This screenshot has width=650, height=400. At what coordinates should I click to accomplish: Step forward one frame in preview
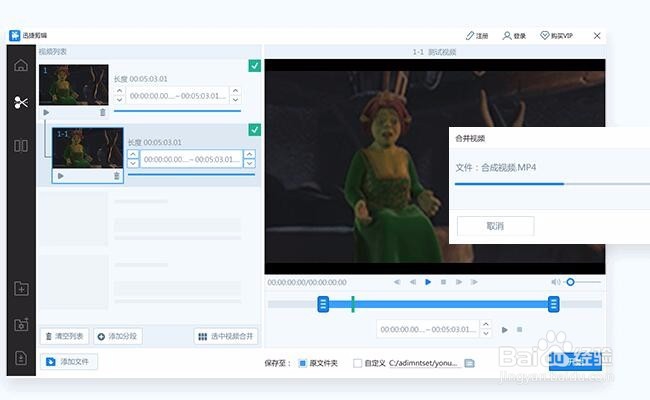[459, 282]
